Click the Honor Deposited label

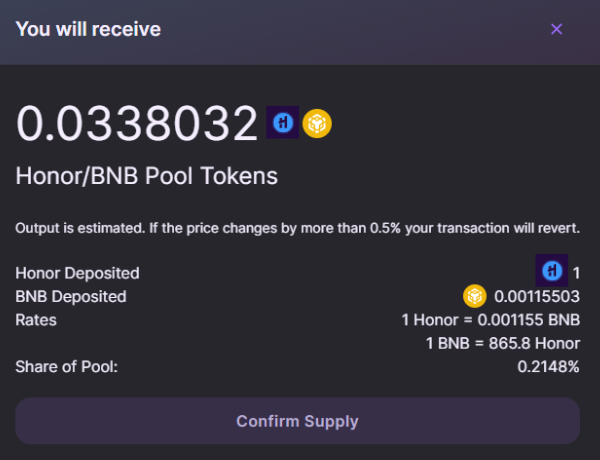click(77, 272)
